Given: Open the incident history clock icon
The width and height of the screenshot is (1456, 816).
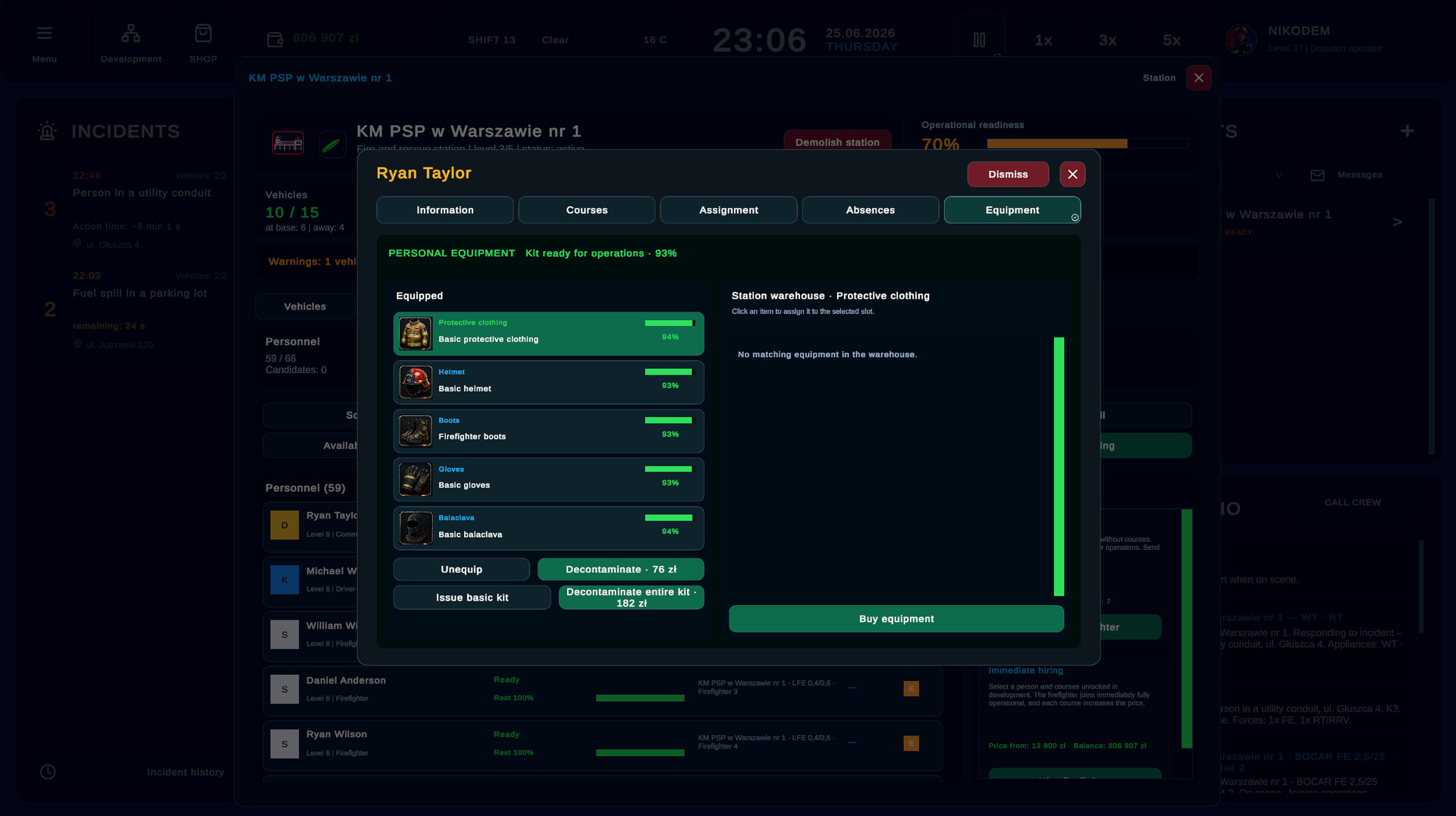Looking at the screenshot, I should coord(48,772).
